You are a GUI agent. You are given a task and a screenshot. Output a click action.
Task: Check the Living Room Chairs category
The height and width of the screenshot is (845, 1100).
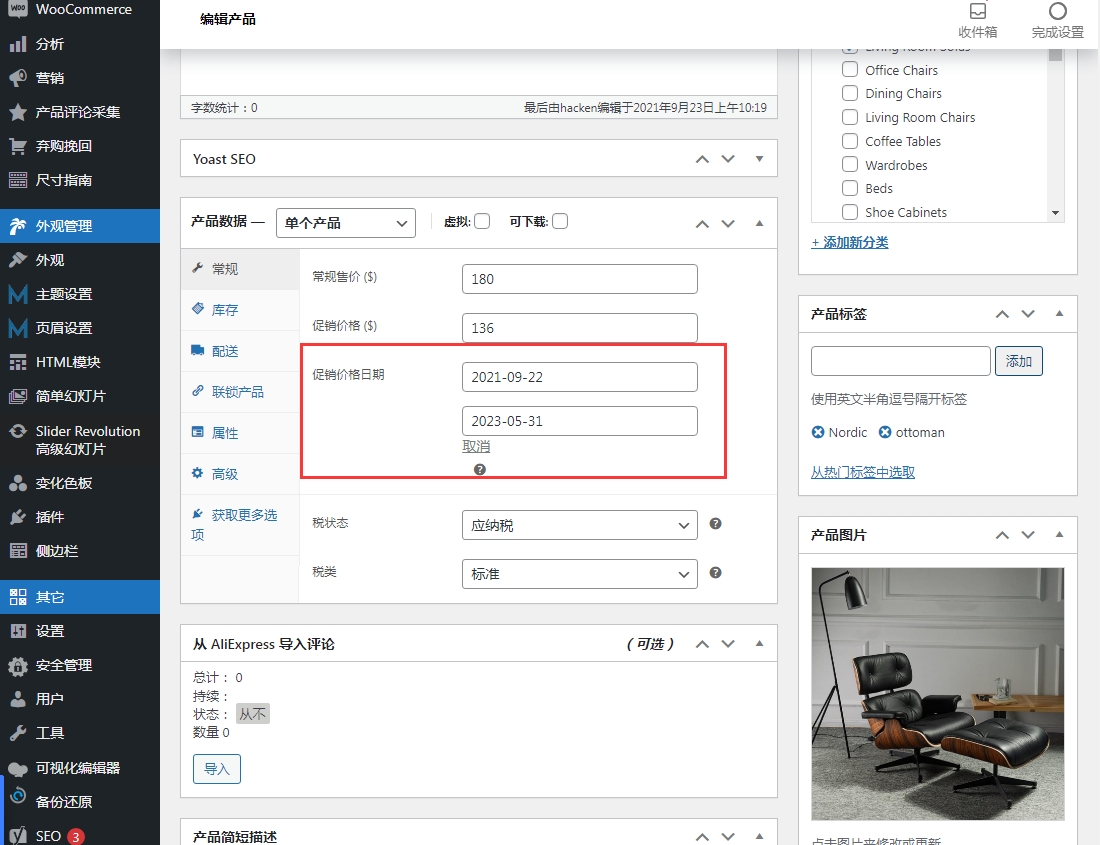pyautogui.click(x=850, y=117)
